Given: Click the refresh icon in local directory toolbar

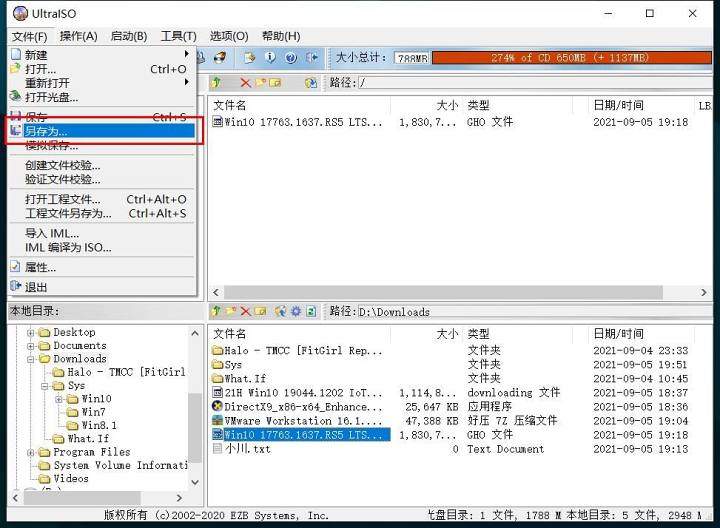Looking at the screenshot, I should 311,311.
